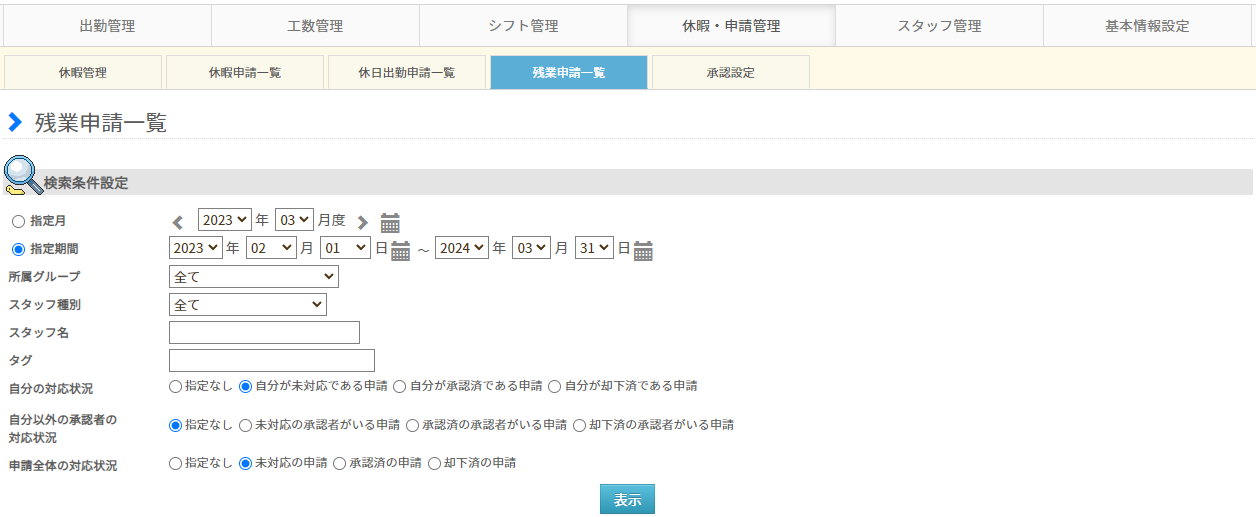The width and height of the screenshot is (1256, 517).
Task: Select 承認済の申請 radio option
Action: click(339, 464)
